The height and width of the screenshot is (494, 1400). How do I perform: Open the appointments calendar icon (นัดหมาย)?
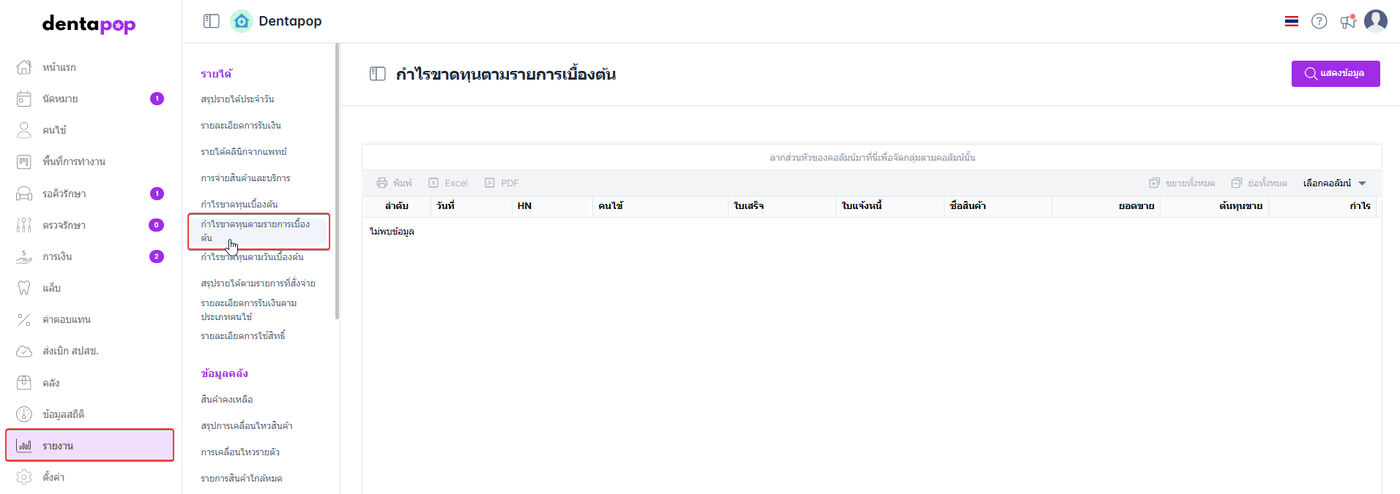[25, 99]
